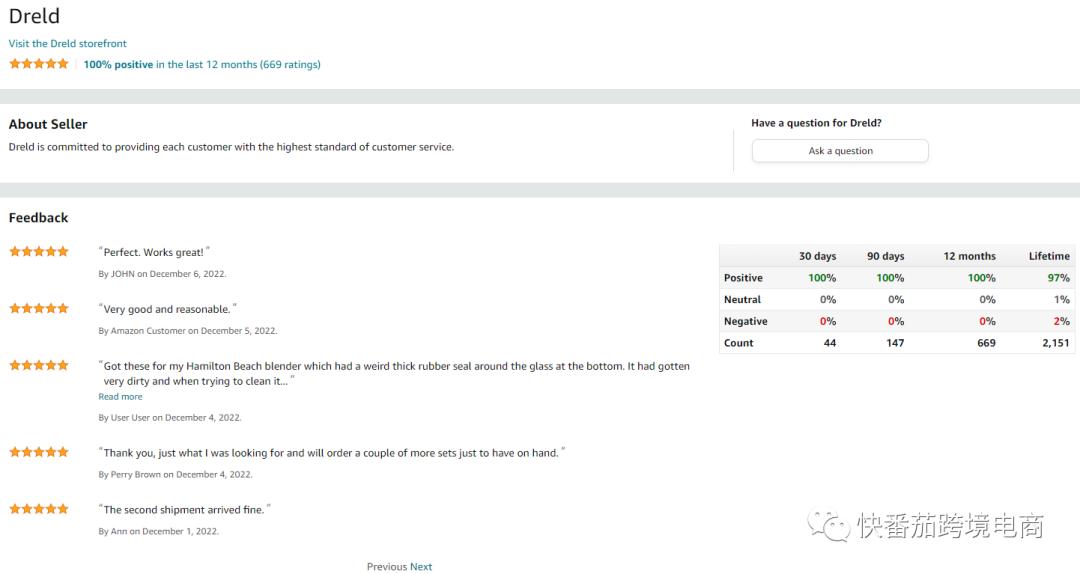Screen dimensions: 1080x574
Task: Click the seller star rating under Dreld
Action: (x=39, y=63)
